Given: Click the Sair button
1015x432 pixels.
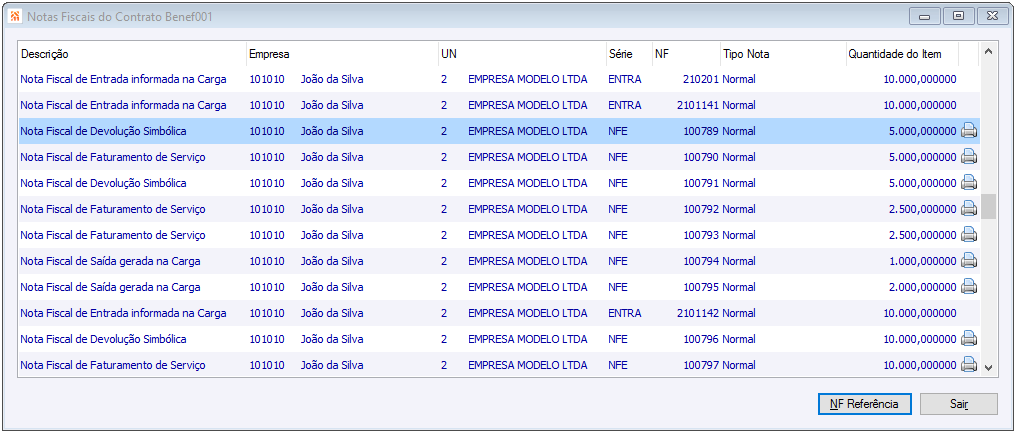Looking at the screenshot, I should [x=959, y=404].
